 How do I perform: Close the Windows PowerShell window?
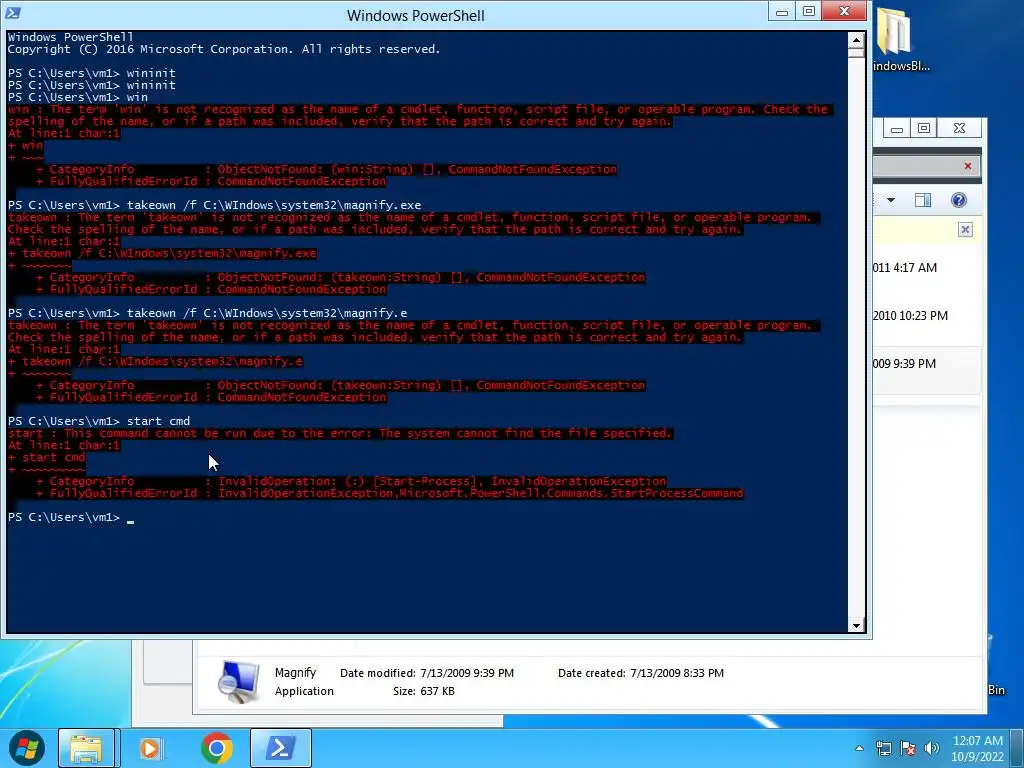(x=844, y=11)
